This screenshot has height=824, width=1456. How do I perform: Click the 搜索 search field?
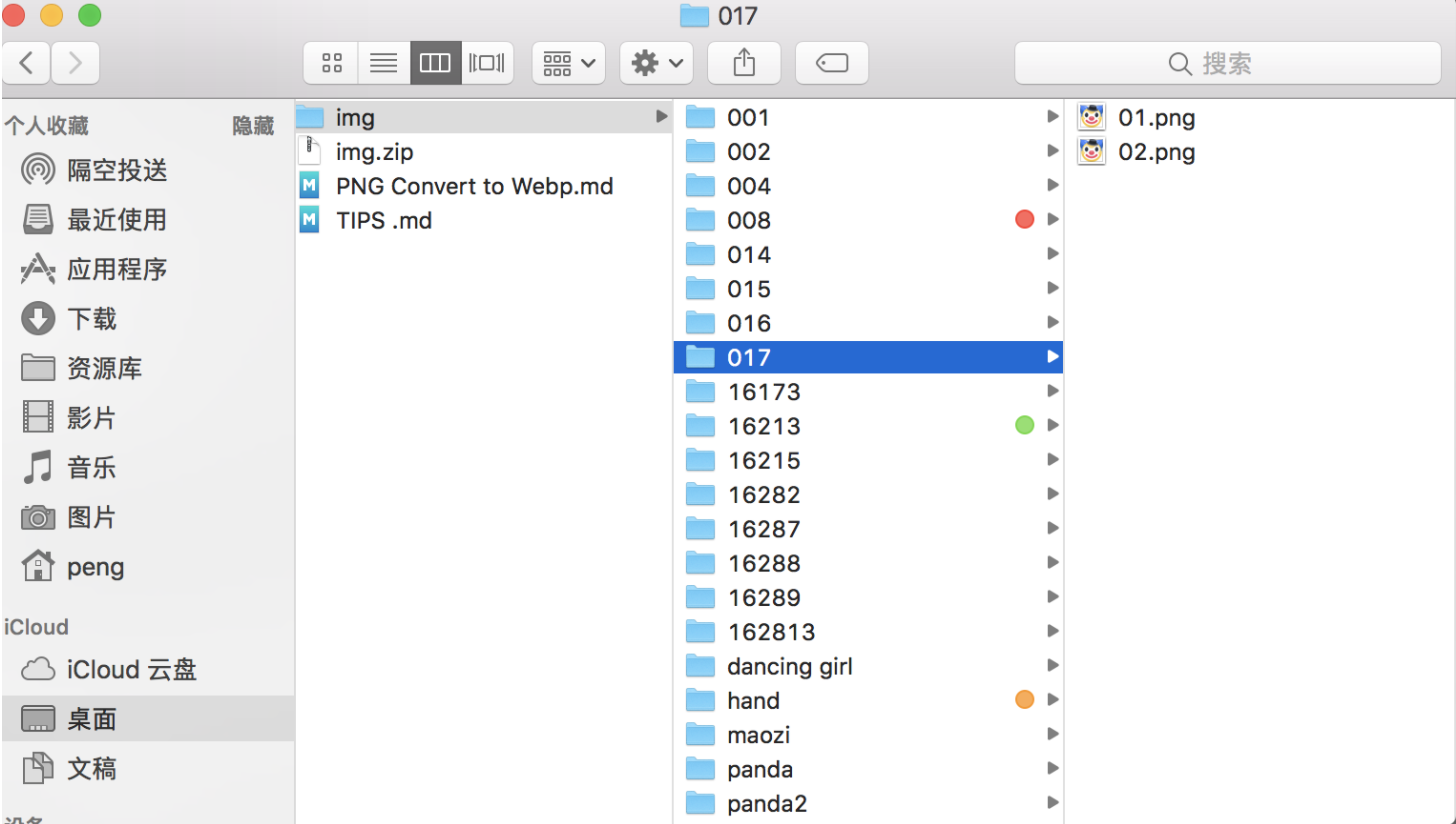(1229, 62)
